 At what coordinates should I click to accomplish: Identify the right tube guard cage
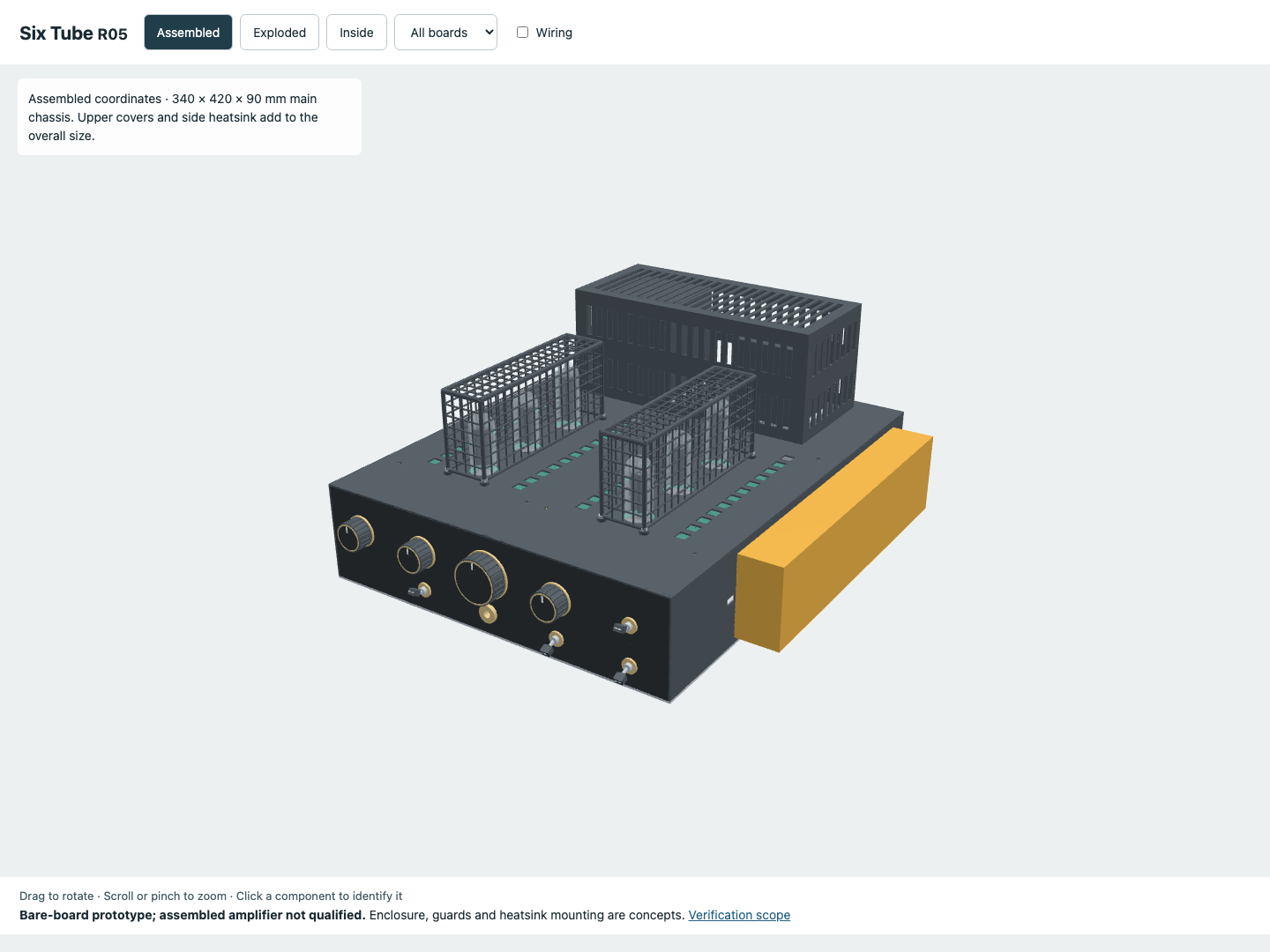click(x=677, y=449)
